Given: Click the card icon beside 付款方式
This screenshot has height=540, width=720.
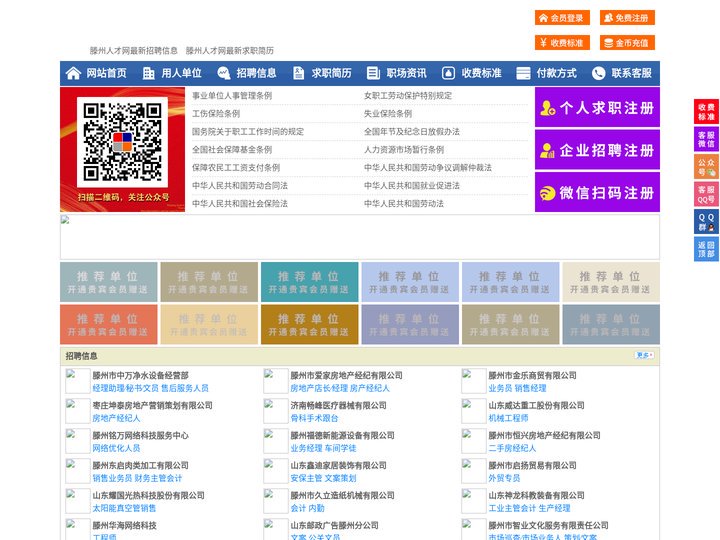Looking at the screenshot, I should coord(523,73).
